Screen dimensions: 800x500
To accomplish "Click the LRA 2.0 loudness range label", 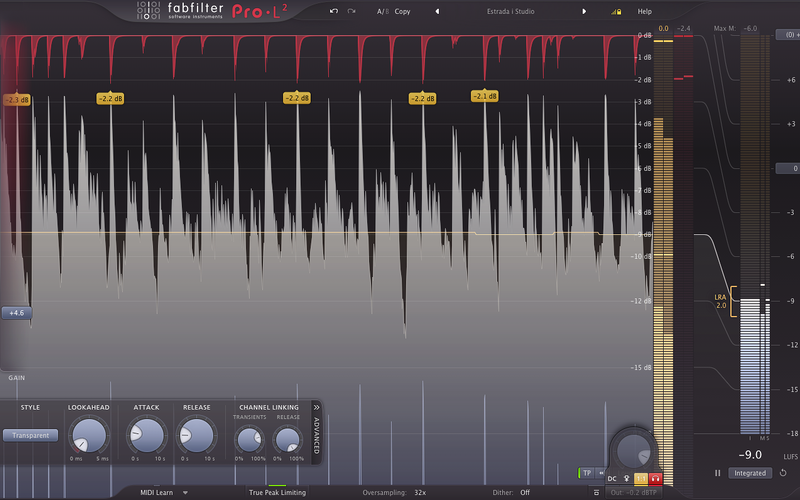I will (720, 301).
